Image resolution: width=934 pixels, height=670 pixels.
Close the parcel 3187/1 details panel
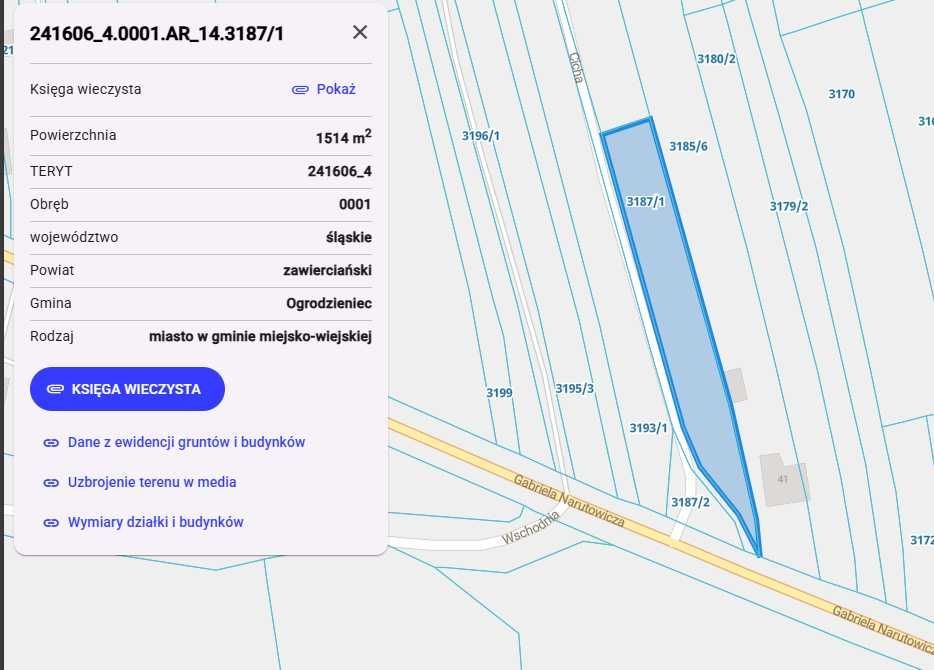359,31
